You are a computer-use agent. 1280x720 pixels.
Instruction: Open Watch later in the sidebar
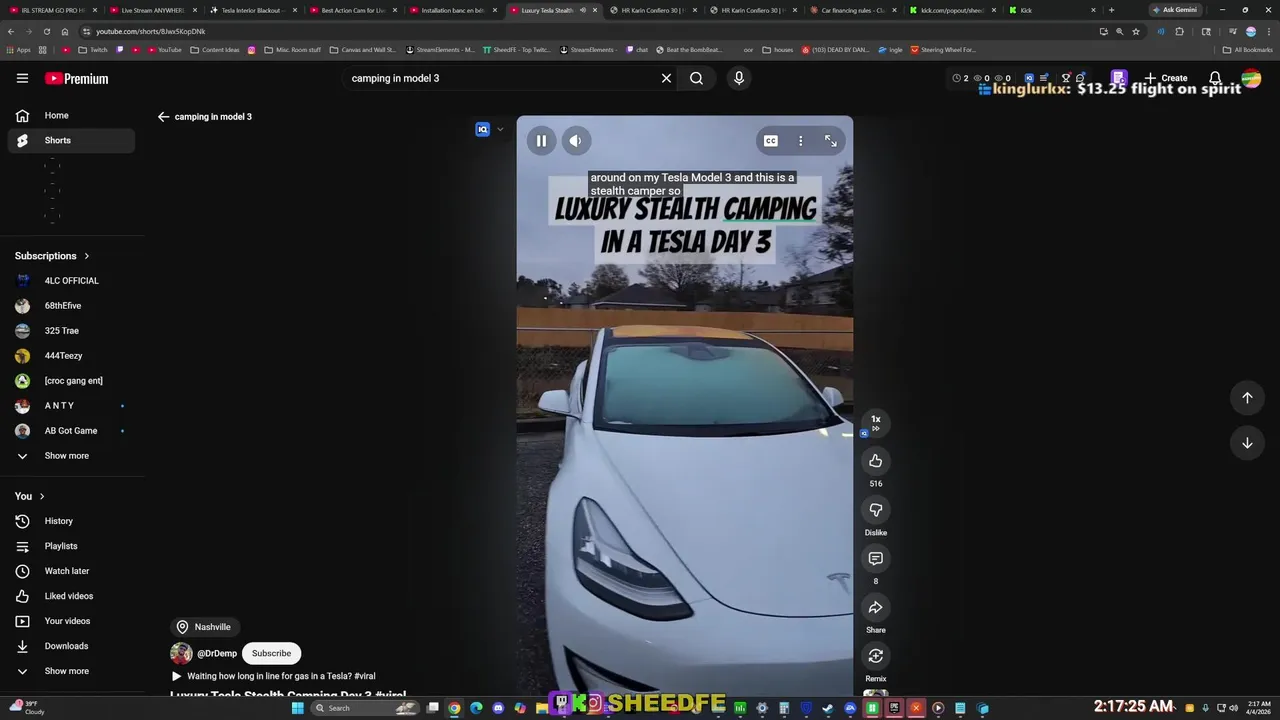(71, 571)
